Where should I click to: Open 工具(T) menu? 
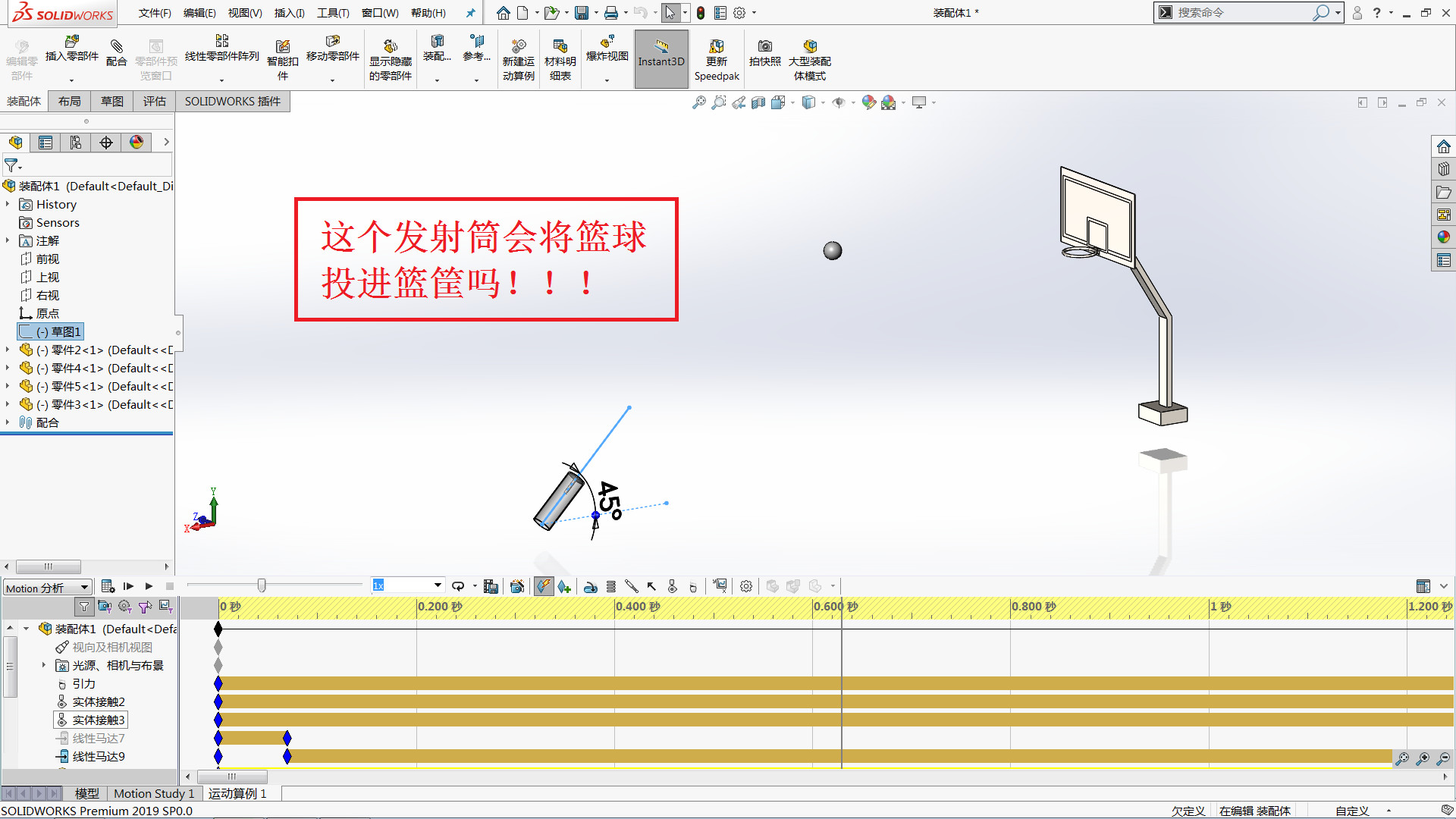click(333, 13)
